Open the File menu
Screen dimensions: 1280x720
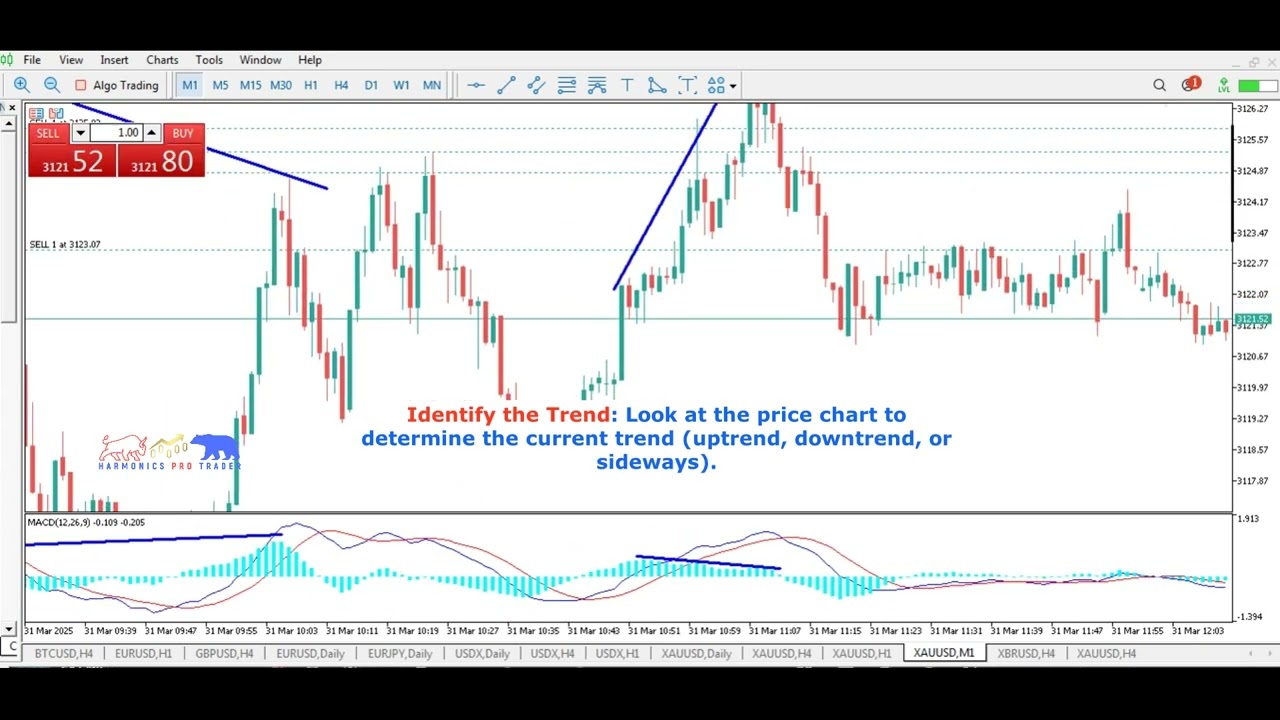coord(32,60)
